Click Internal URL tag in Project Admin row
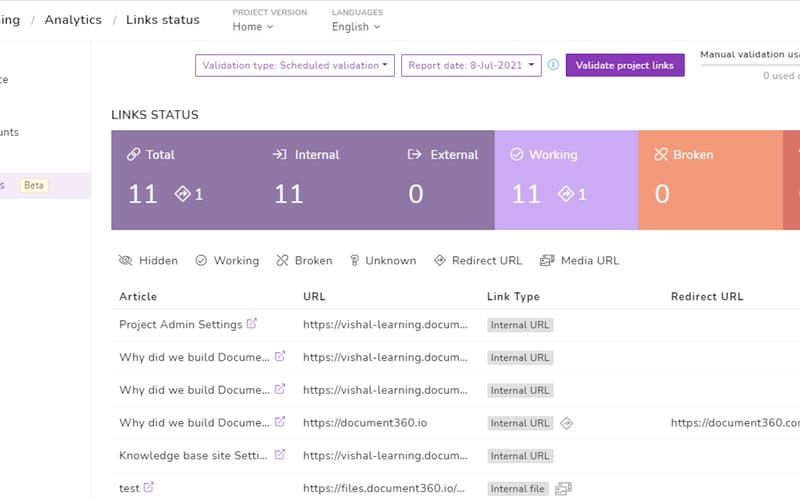The width and height of the screenshot is (800, 500). [520, 325]
